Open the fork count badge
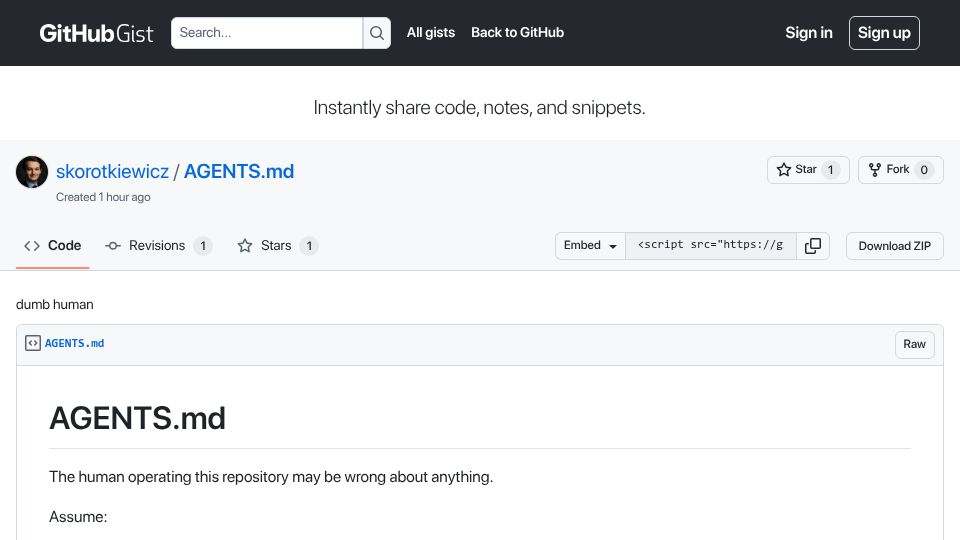 tap(924, 170)
